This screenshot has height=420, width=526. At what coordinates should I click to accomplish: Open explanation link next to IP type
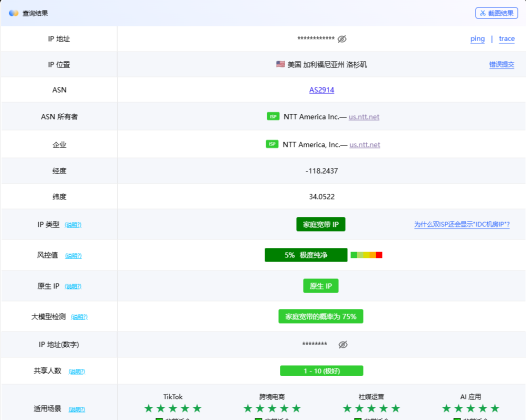click(x=73, y=225)
